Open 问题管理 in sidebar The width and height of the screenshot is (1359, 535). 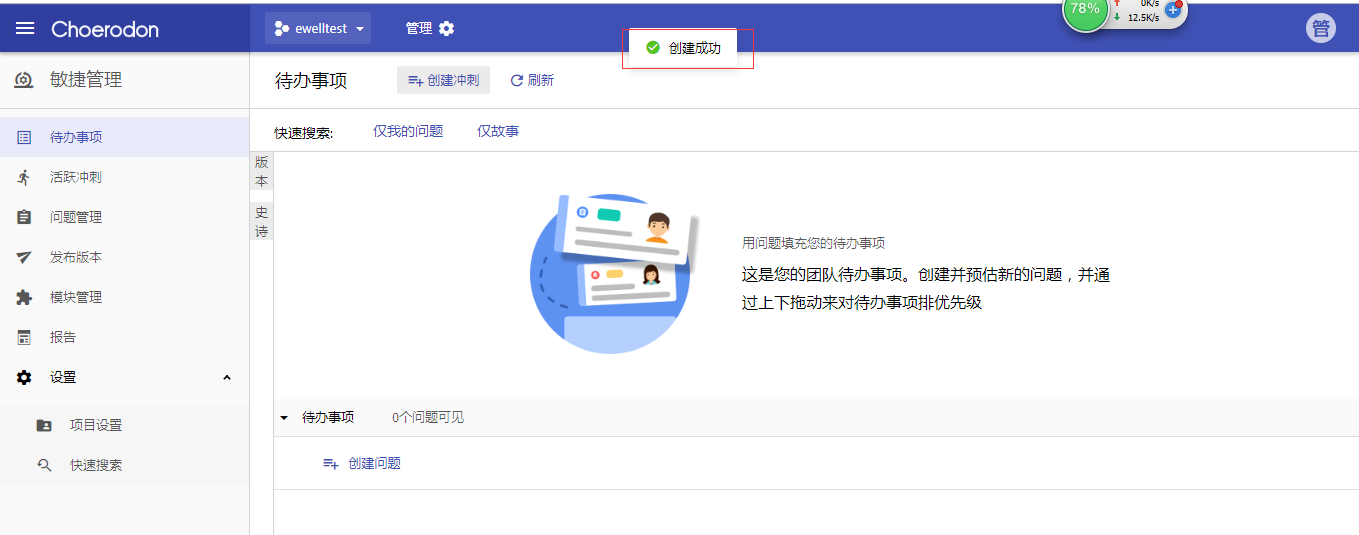pos(125,217)
